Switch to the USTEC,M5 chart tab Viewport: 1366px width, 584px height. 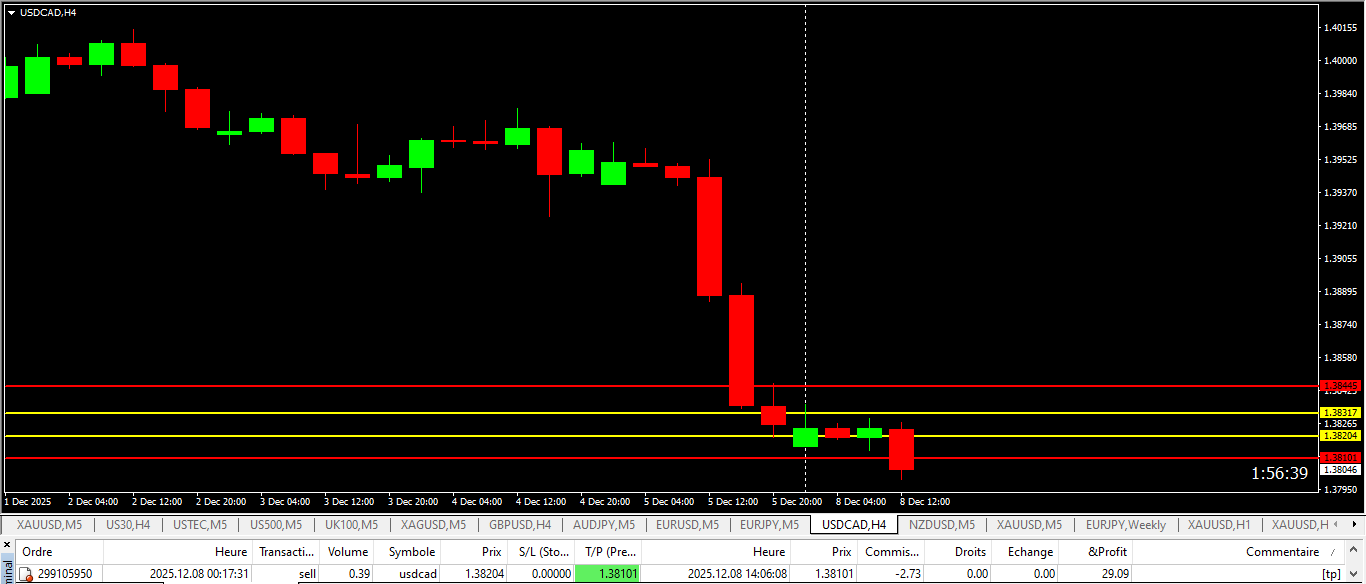tap(200, 524)
